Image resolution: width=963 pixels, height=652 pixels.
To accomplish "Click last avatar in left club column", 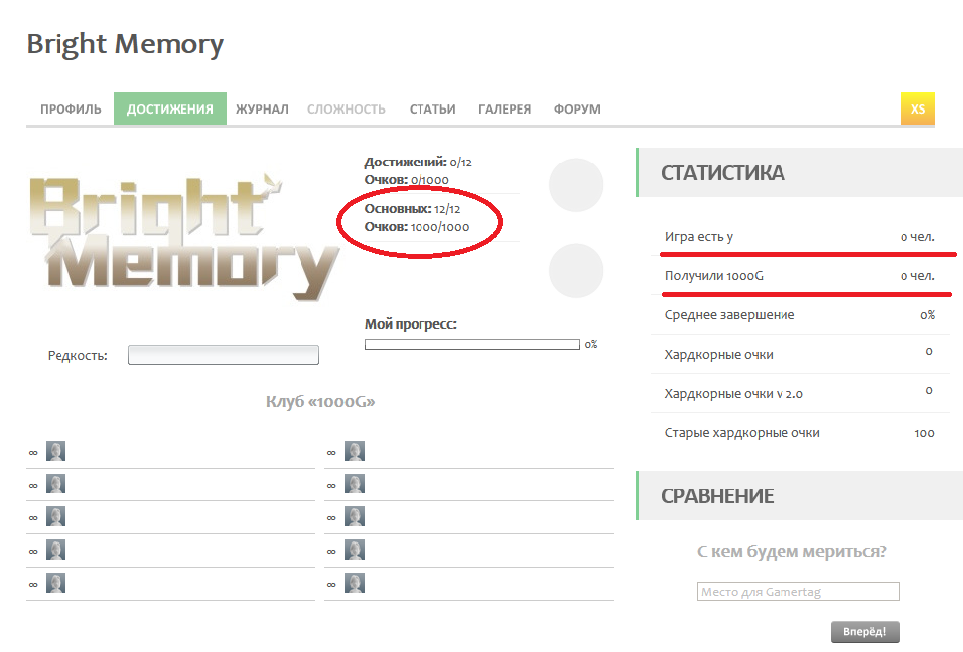I will [x=56, y=583].
